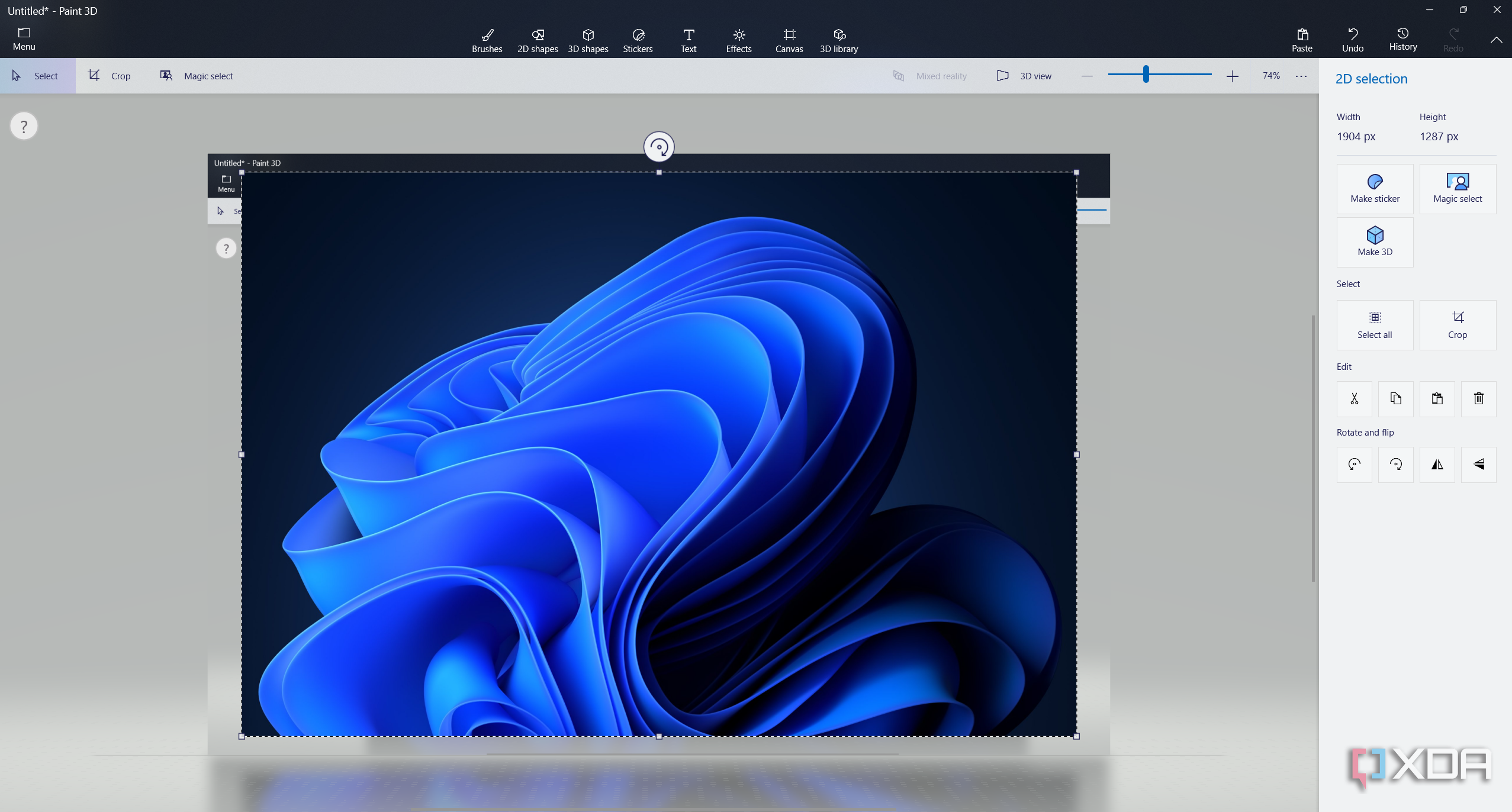Click the side panel vertical scrollbar

pyautogui.click(x=1313, y=448)
